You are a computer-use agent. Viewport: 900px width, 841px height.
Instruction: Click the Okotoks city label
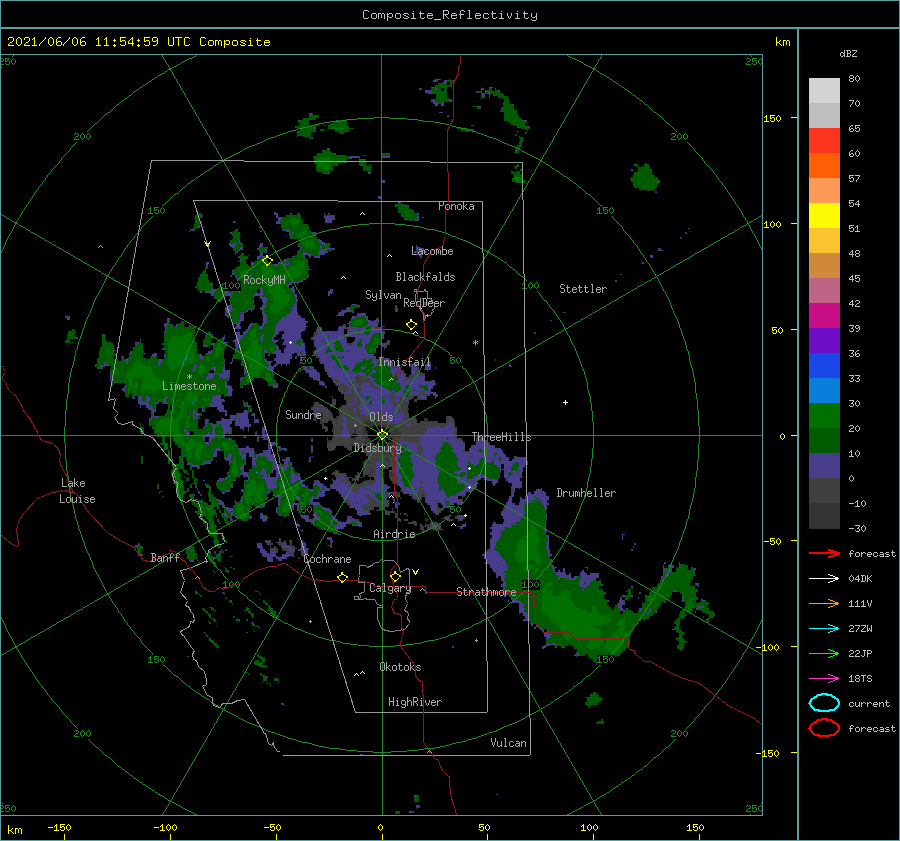pyautogui.click(x=400, y=667)
